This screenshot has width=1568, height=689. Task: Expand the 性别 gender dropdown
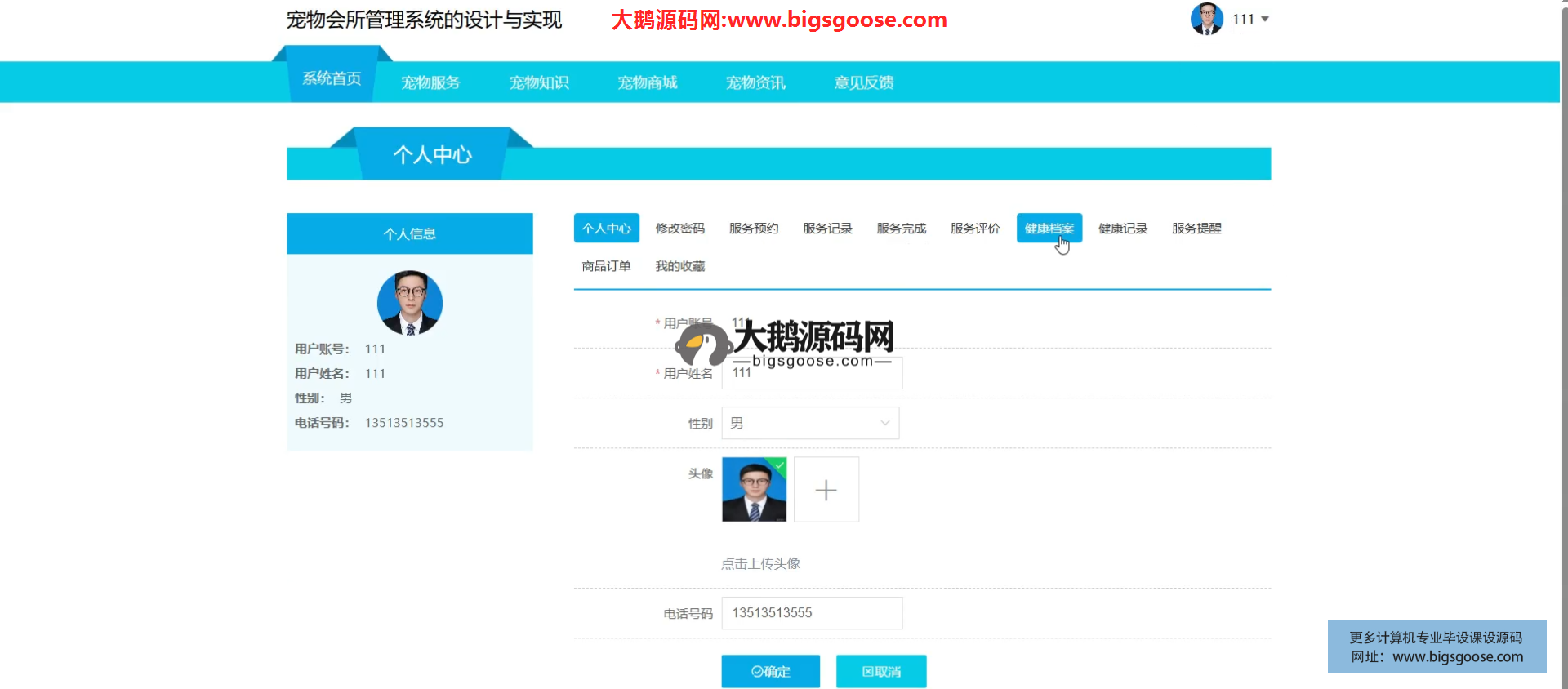(810, 423)
